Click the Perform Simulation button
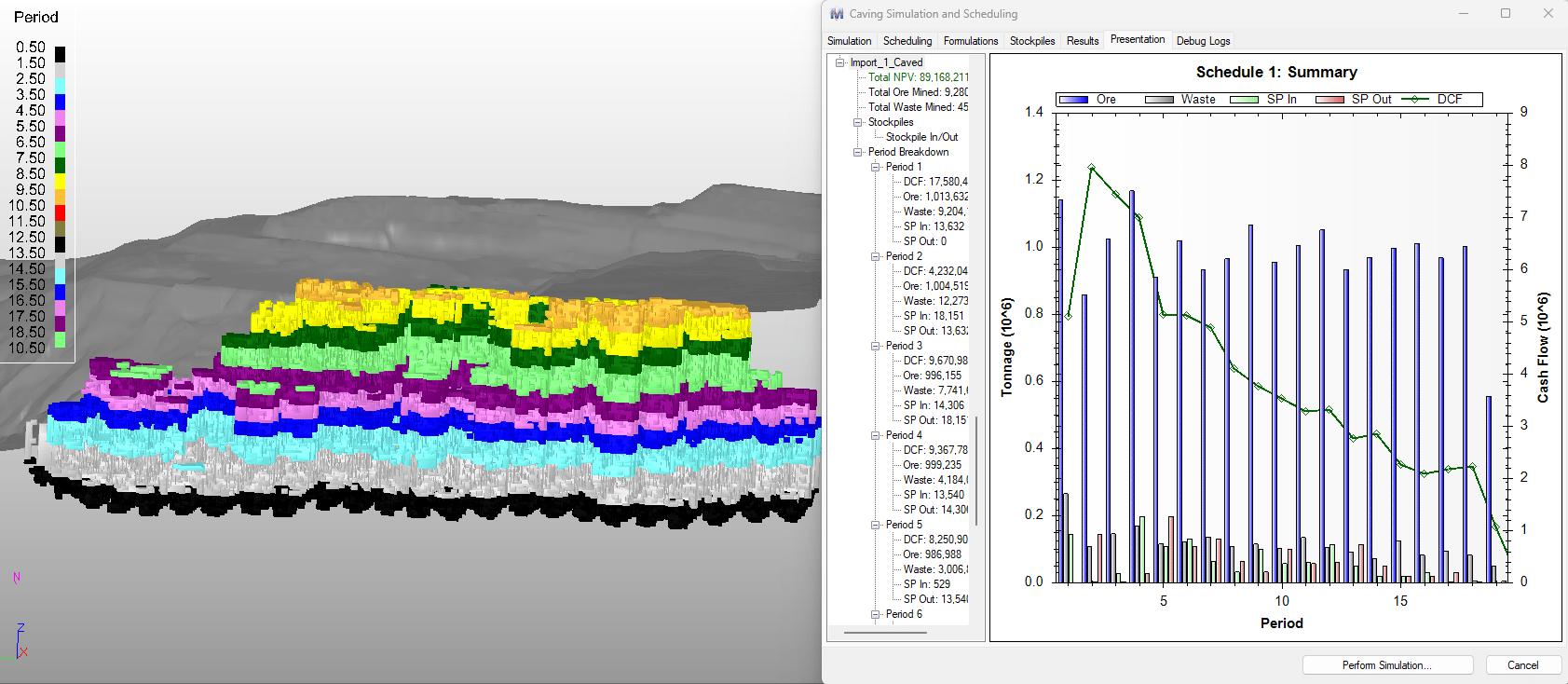This screenshot has width=1568, height=684. 1386,665
